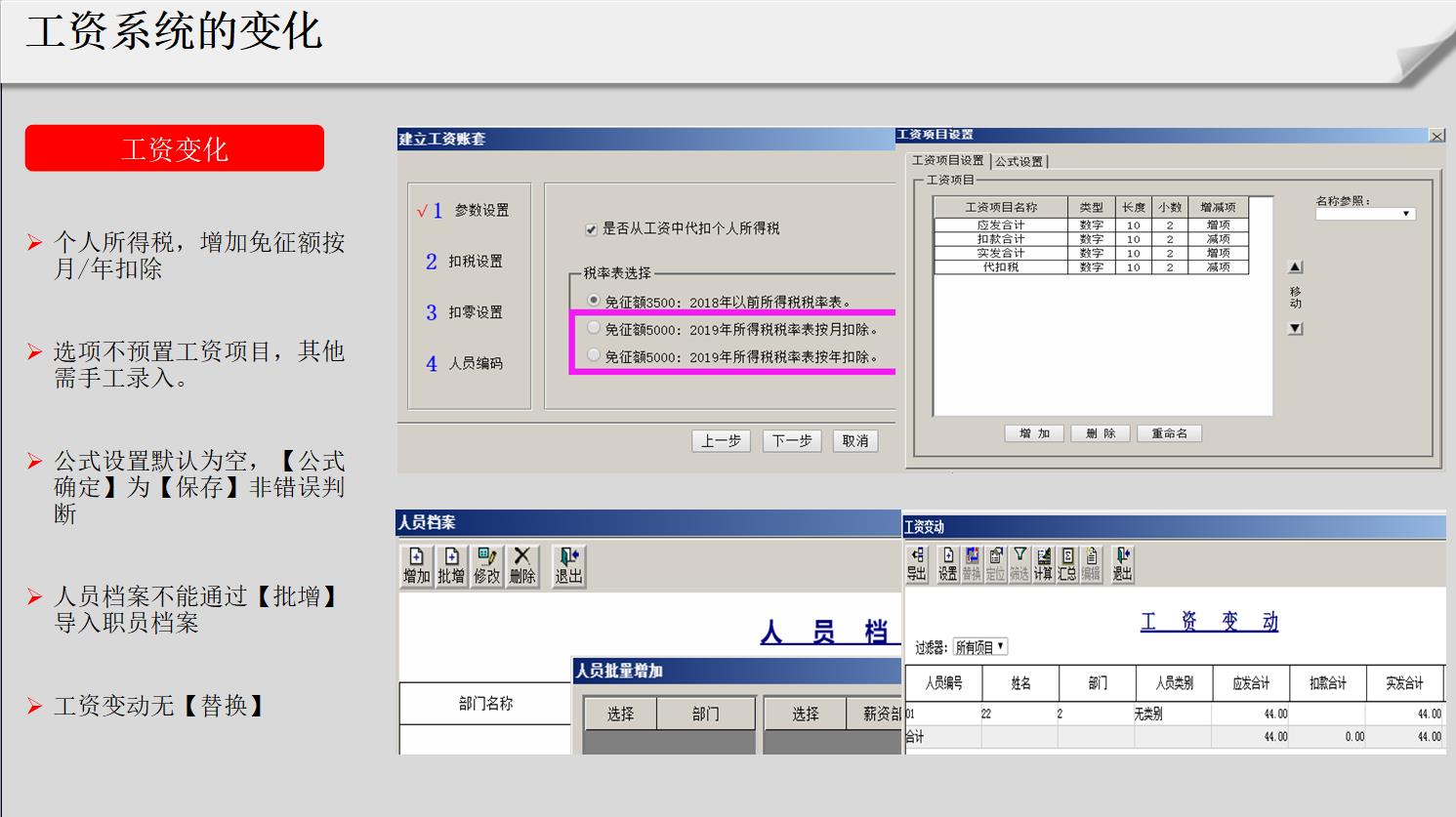Click 修改 edit icon in 人员档案
The height and width of the screenshot is (817, 1456).
coord(486,565)
